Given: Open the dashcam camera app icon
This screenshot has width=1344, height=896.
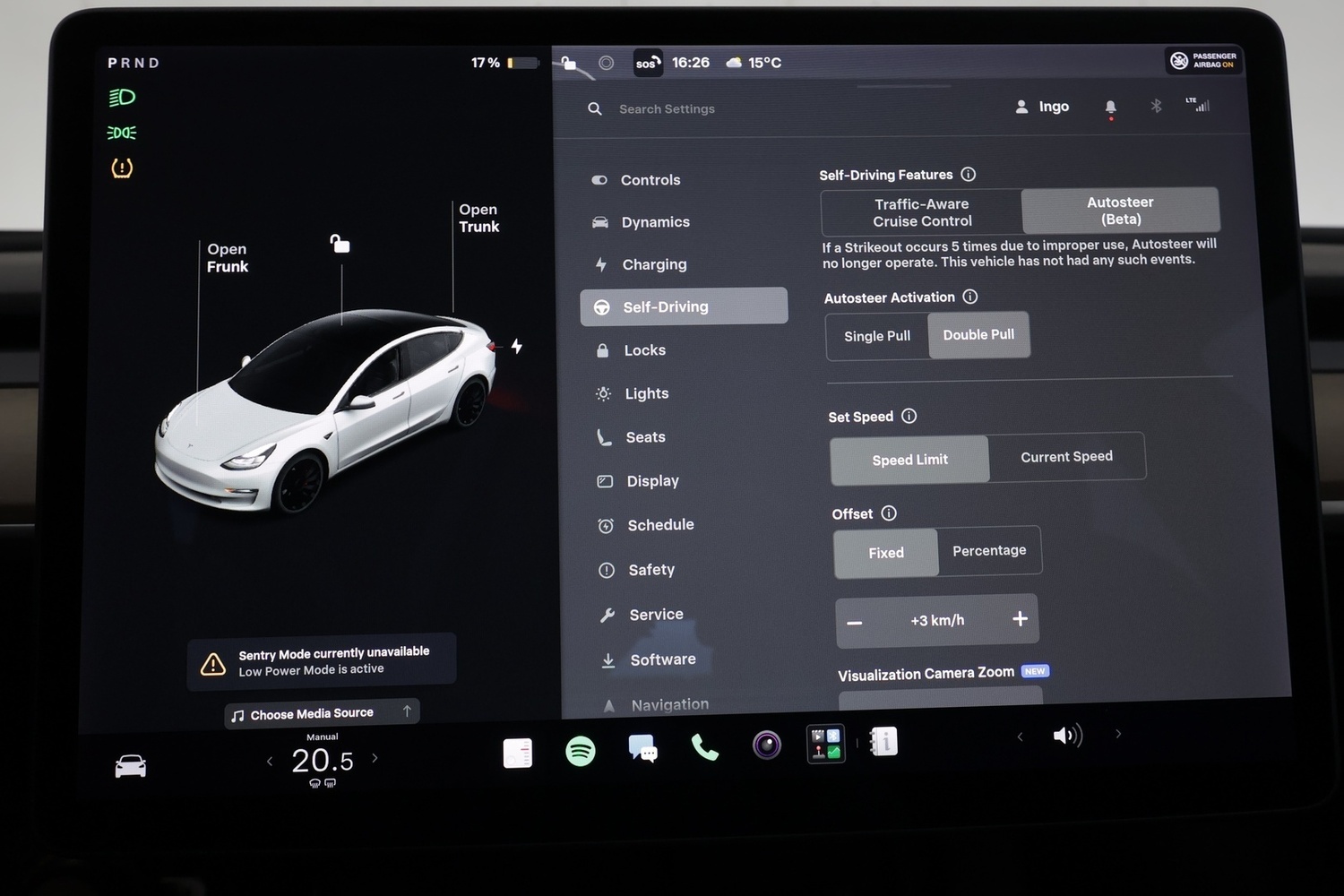Looking at the screenshot, I should 766,745.
